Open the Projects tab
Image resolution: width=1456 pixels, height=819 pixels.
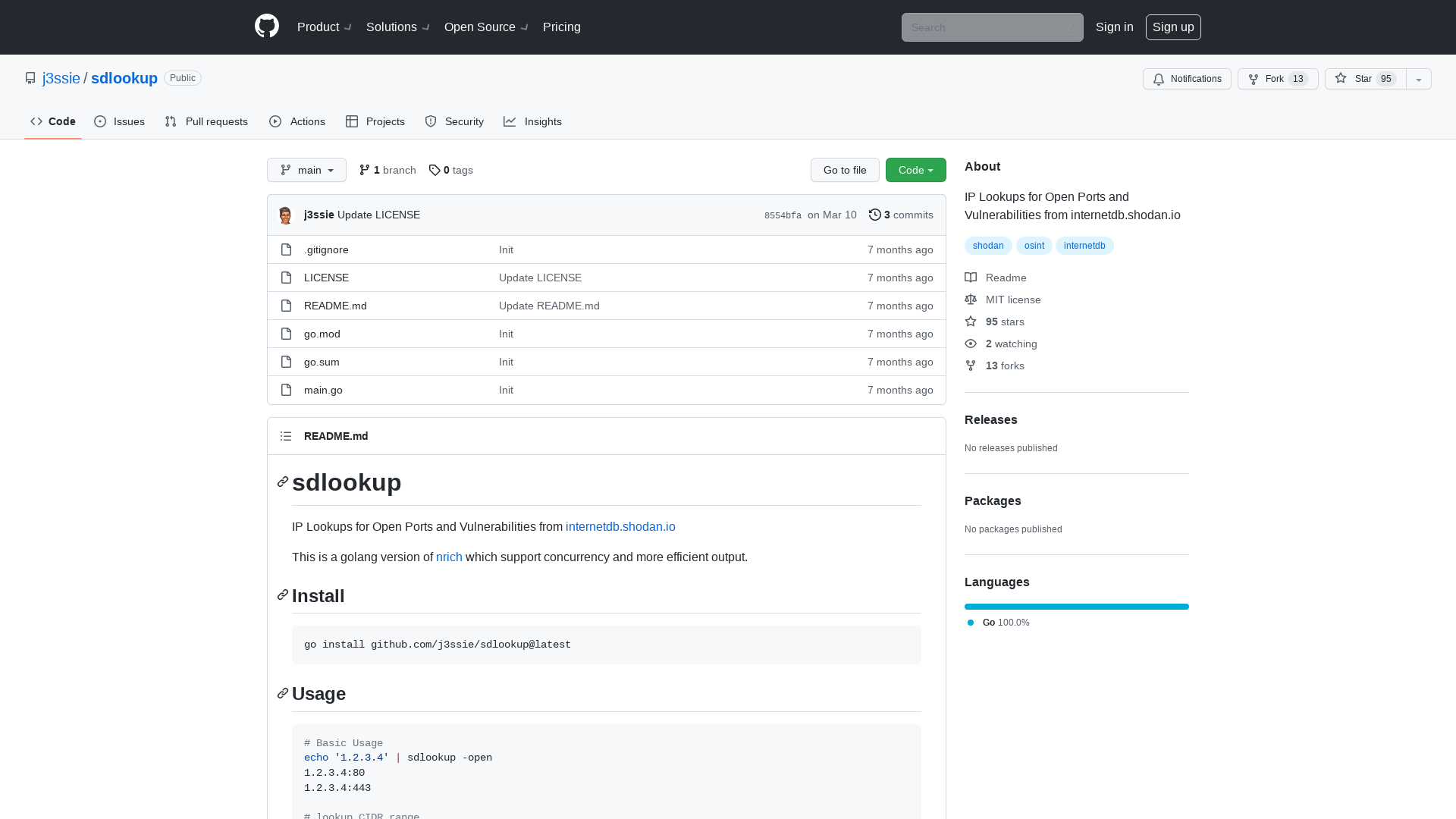coord(375,121)
